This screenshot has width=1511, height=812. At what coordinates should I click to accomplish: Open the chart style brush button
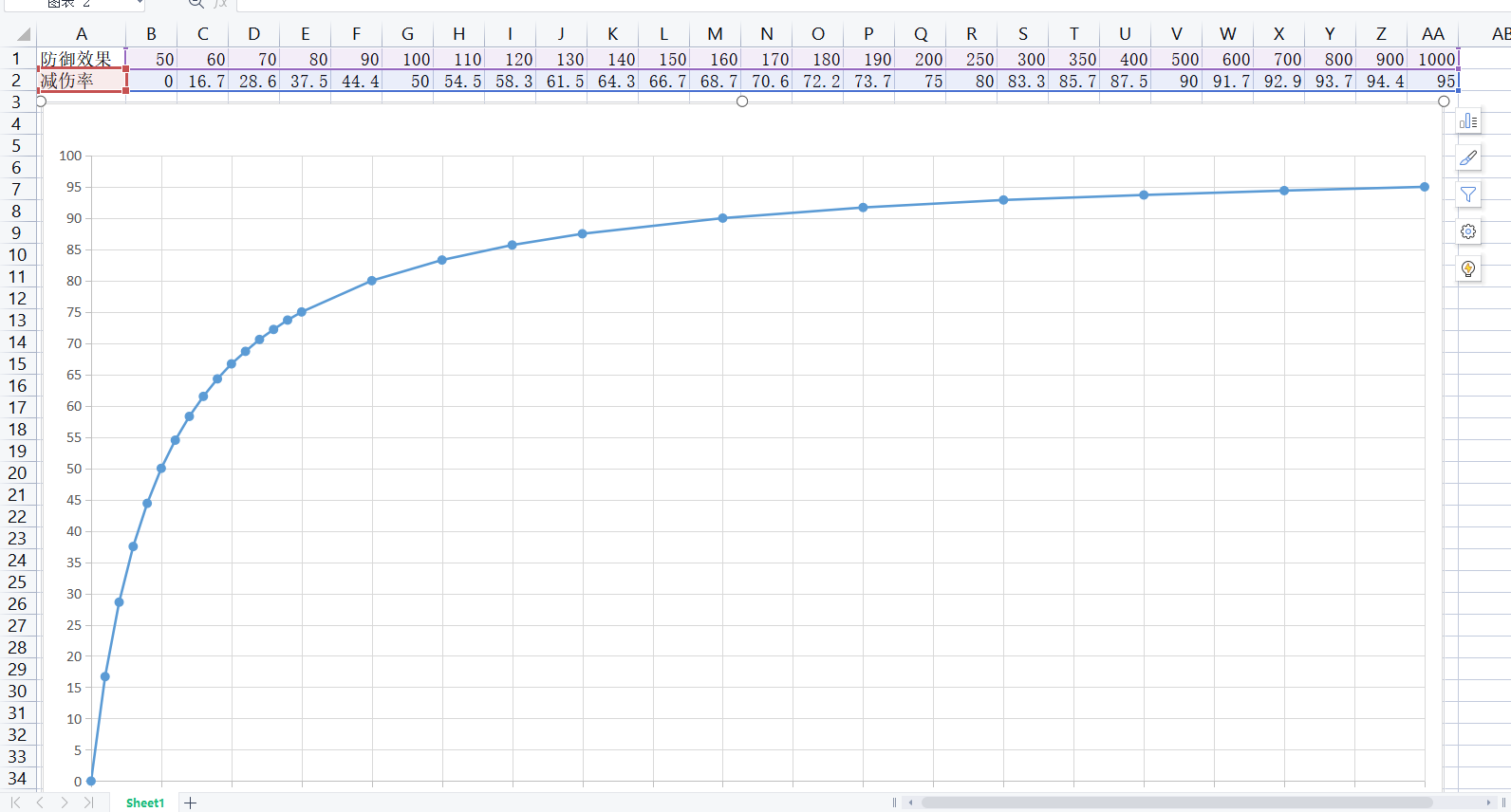tap(1468, 157)
